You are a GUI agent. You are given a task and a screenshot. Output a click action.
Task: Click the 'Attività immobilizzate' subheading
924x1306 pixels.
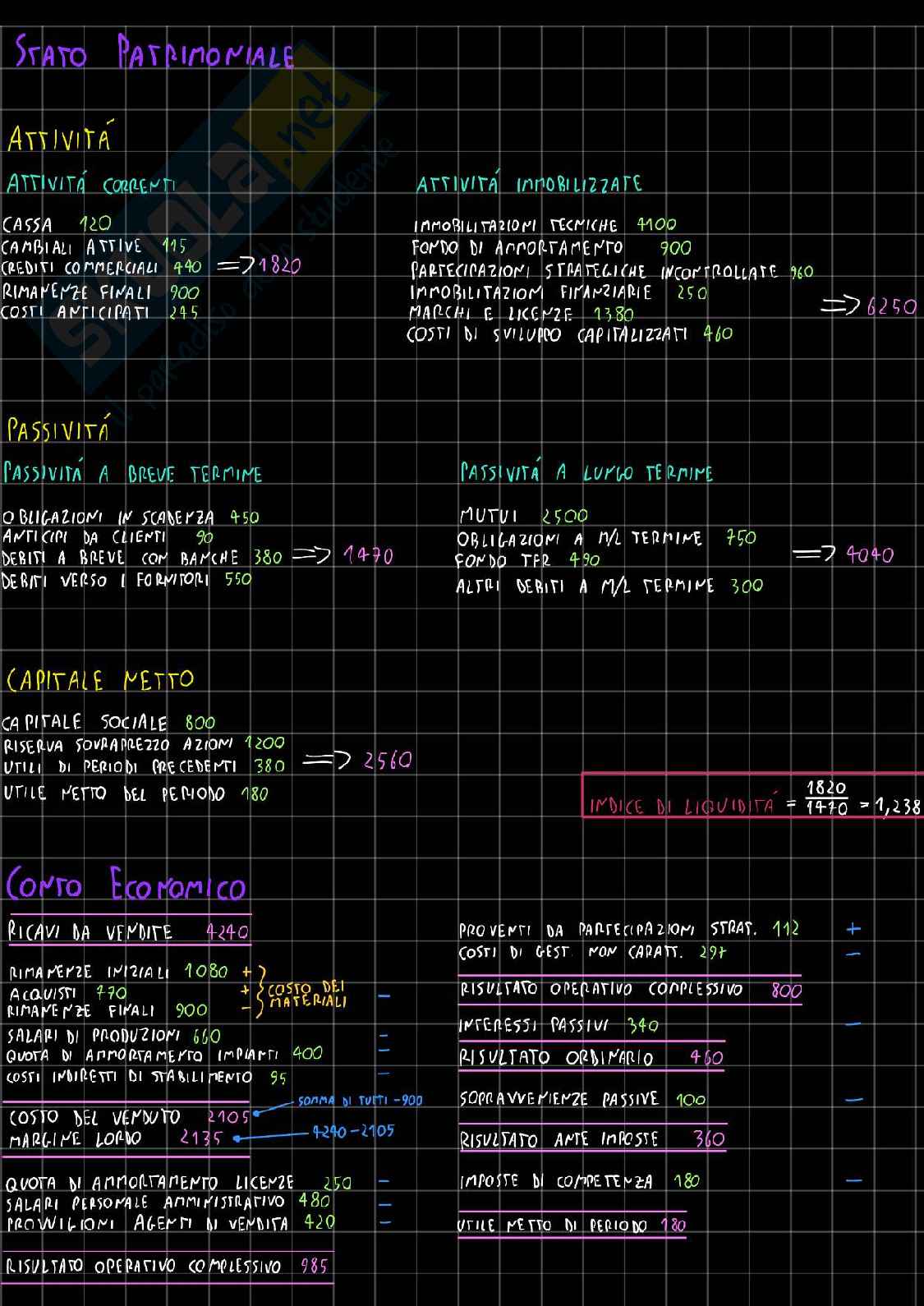pos(528,184)
